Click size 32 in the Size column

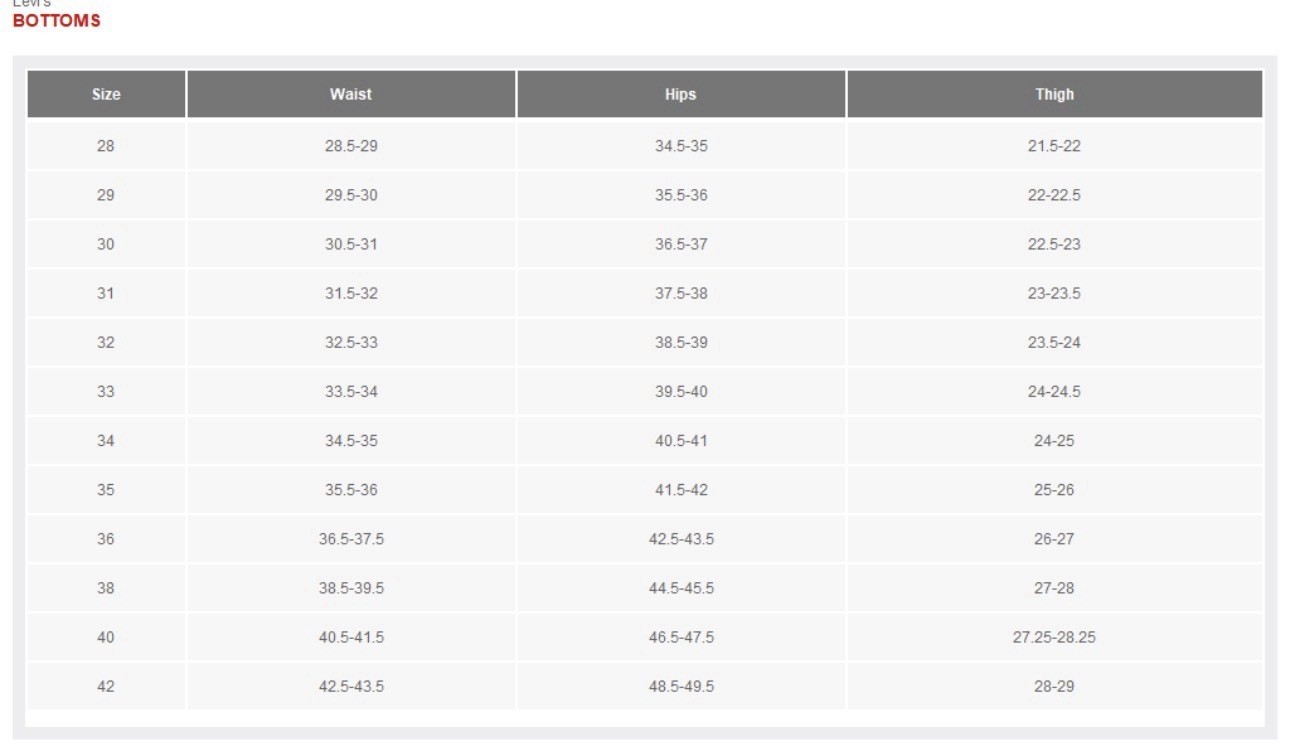coord(106,342)
